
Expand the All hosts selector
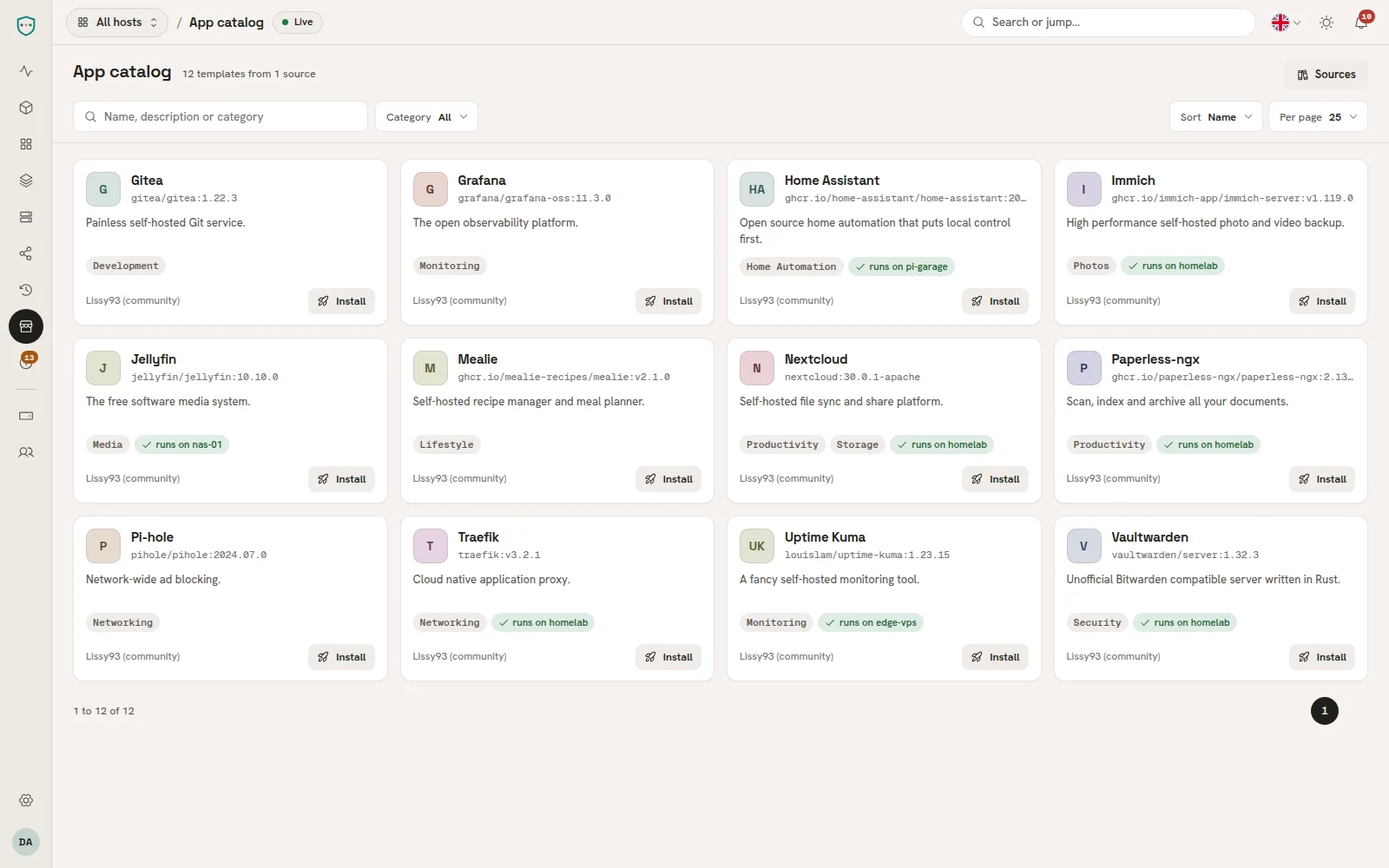pos(117,23)
